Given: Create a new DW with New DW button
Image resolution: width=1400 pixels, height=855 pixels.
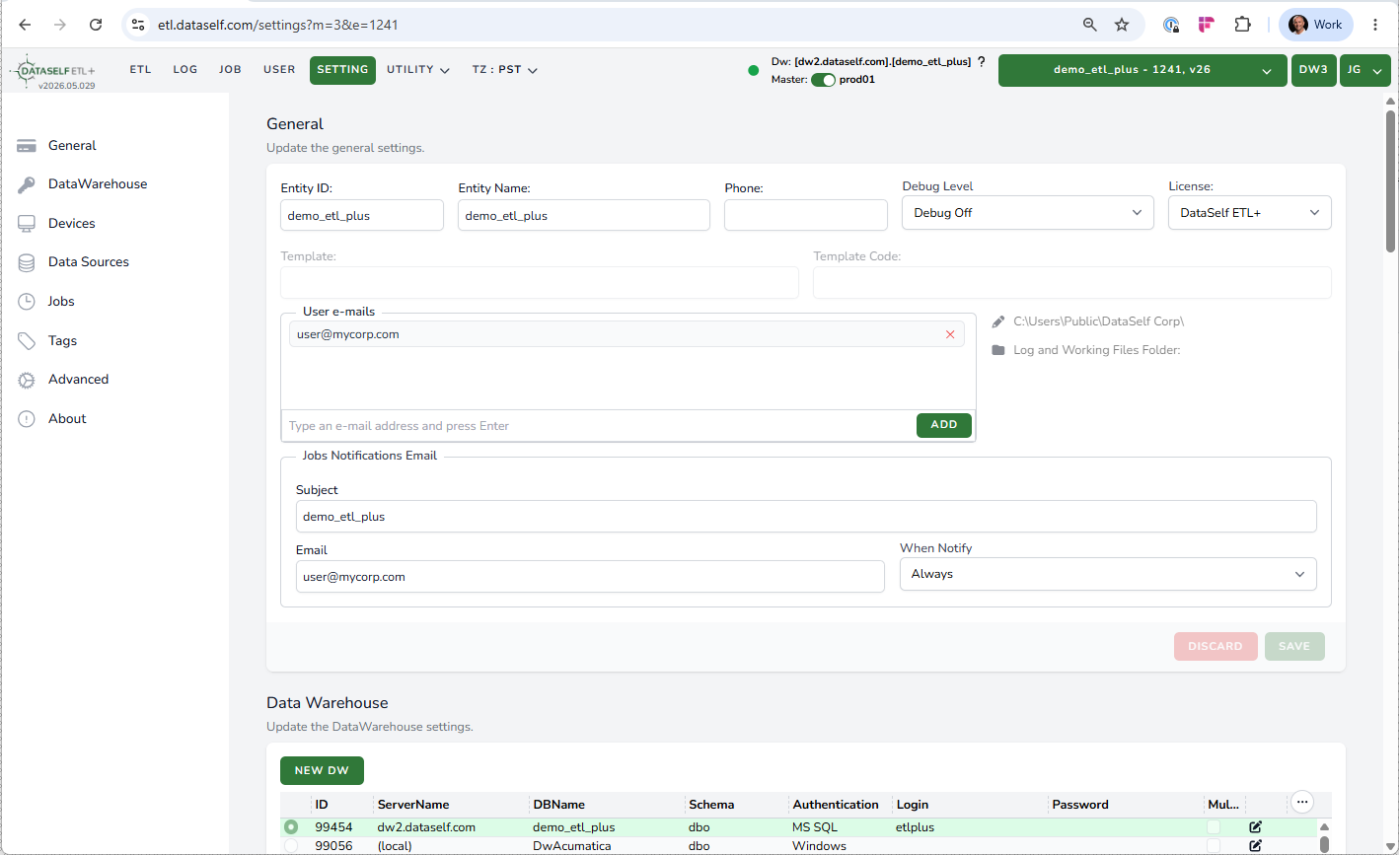Looking at the screenshot, I should tap(322, 771).
